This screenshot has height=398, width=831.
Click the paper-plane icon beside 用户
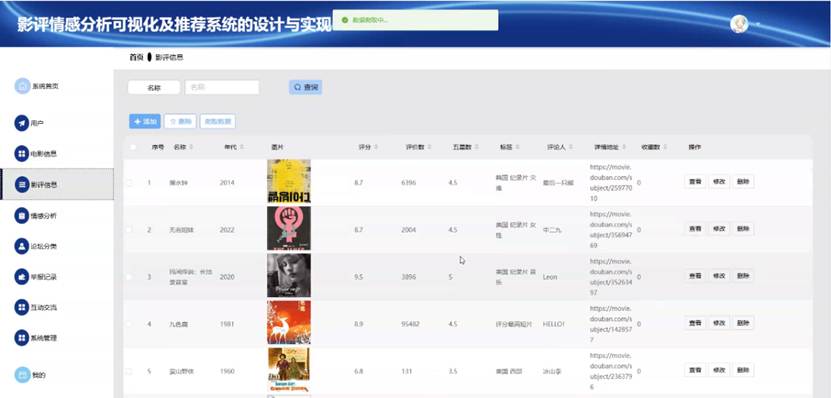[22, 123]
